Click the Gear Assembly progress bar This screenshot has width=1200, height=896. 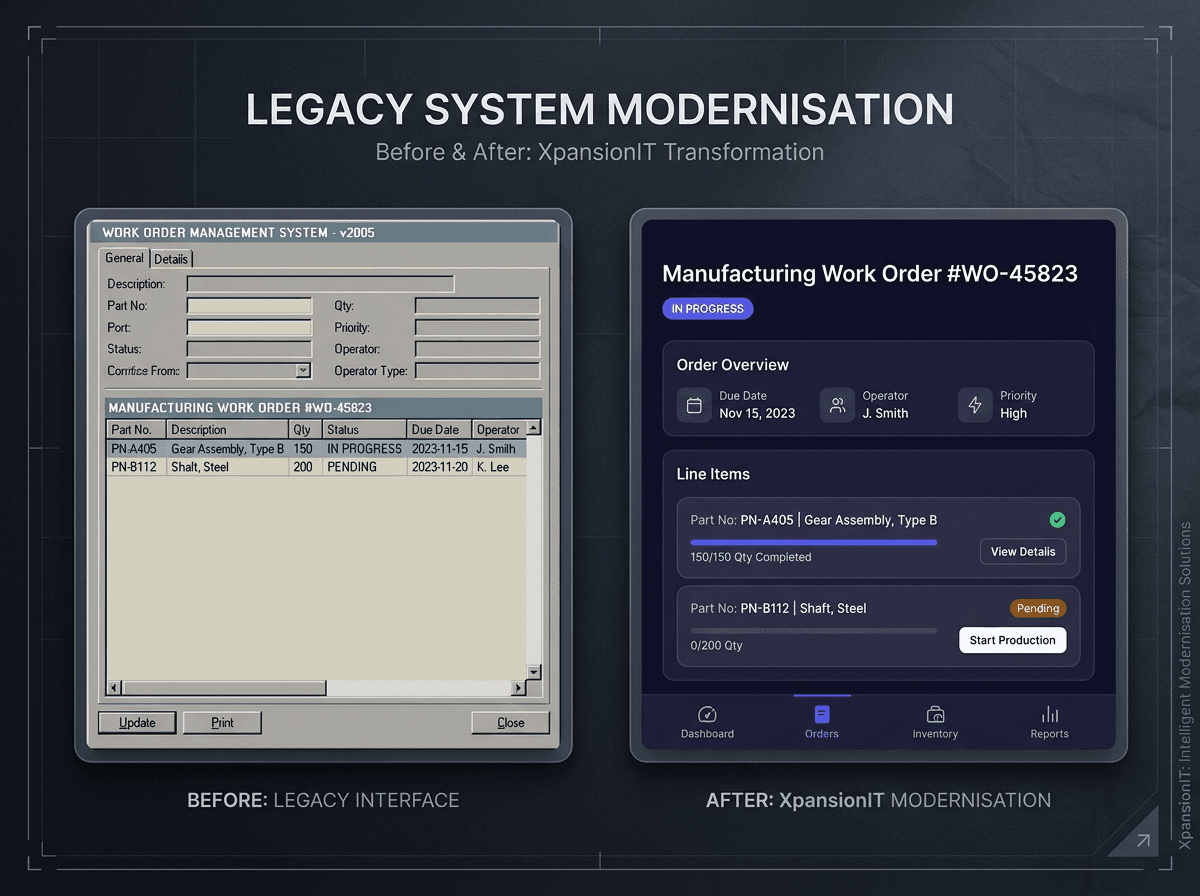tap(814, 542)
